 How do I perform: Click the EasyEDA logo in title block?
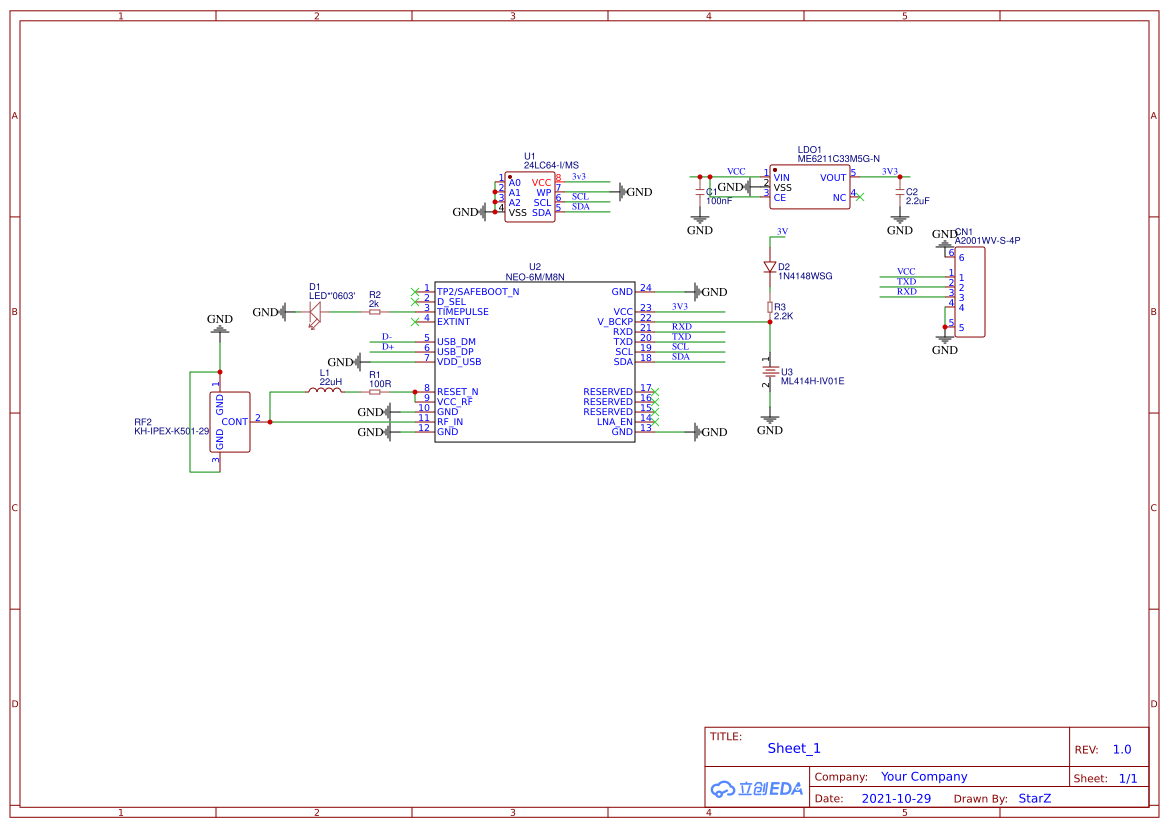(757, 788)
